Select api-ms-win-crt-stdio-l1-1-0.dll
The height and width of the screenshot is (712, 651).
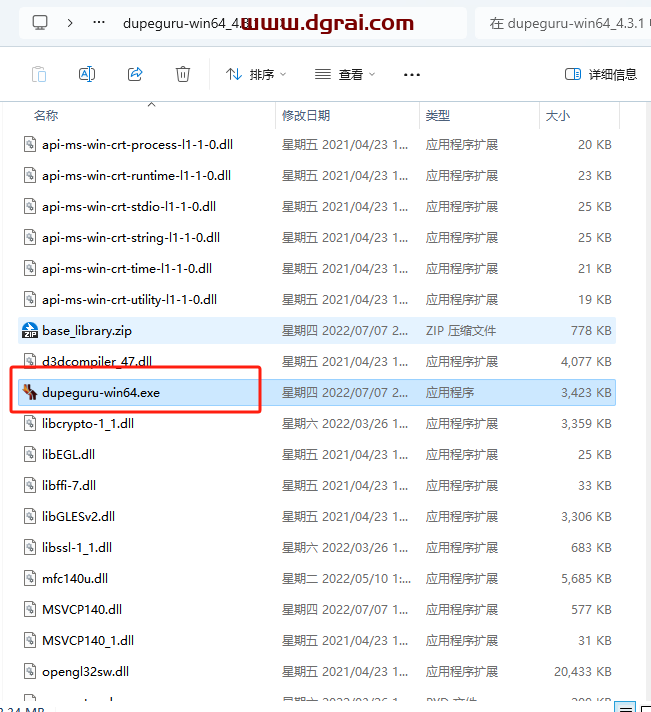(317, 207)
